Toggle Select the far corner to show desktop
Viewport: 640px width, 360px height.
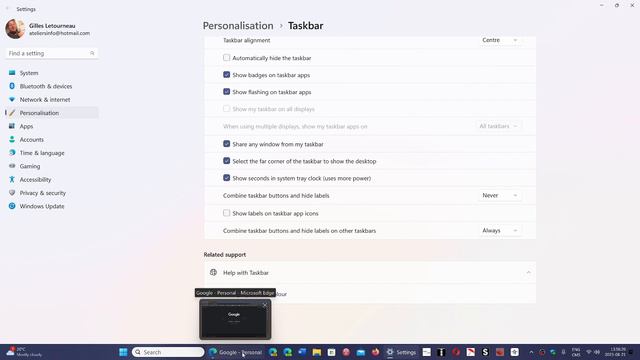[227, 161]
